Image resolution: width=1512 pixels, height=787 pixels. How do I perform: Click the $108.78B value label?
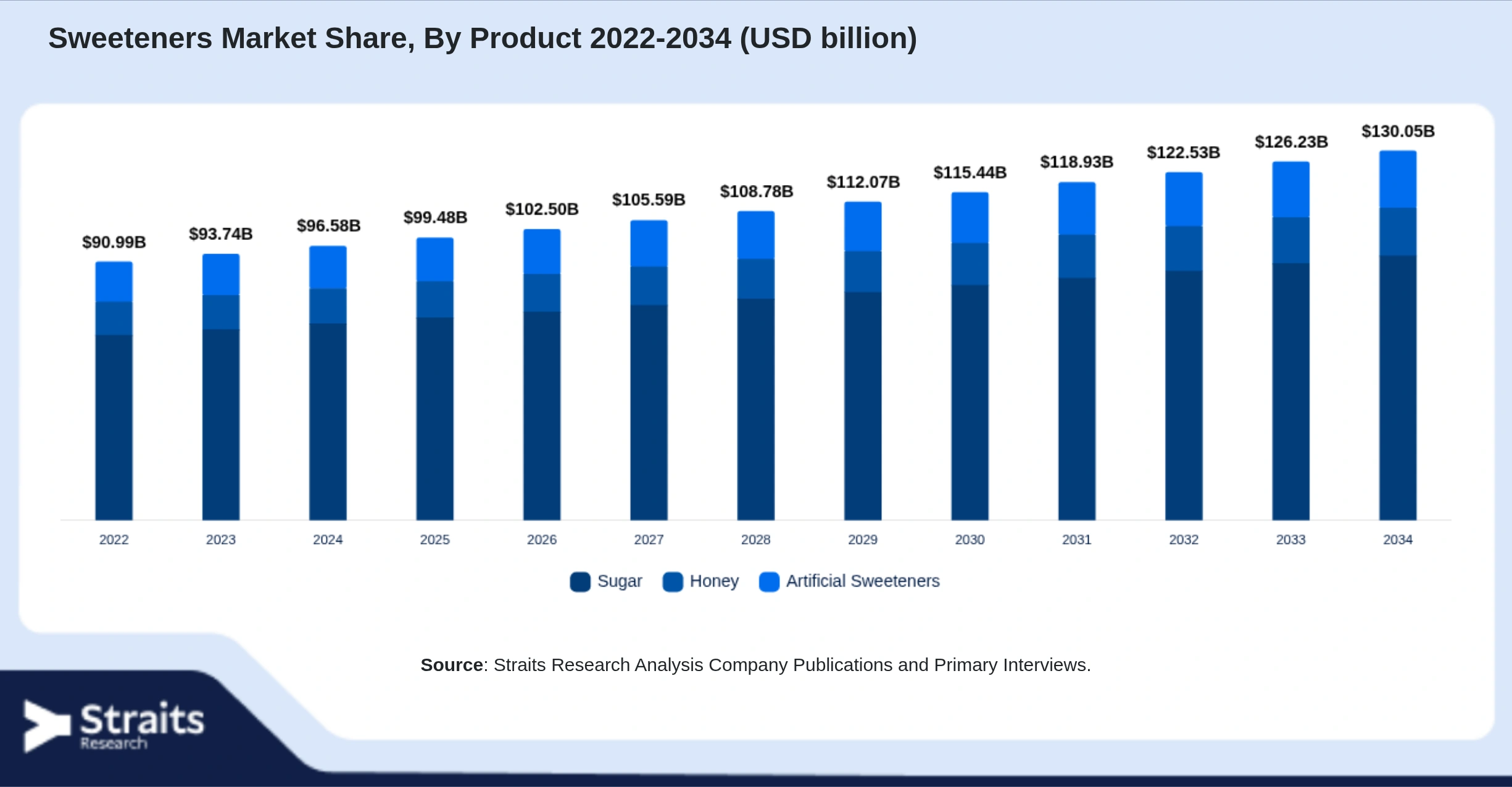(756, 191)
